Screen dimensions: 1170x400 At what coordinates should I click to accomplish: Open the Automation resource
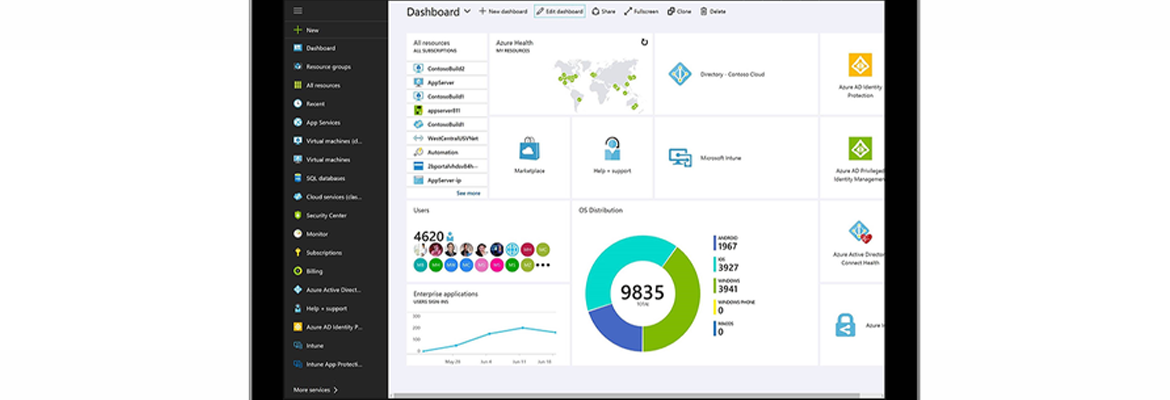[447, 152]
